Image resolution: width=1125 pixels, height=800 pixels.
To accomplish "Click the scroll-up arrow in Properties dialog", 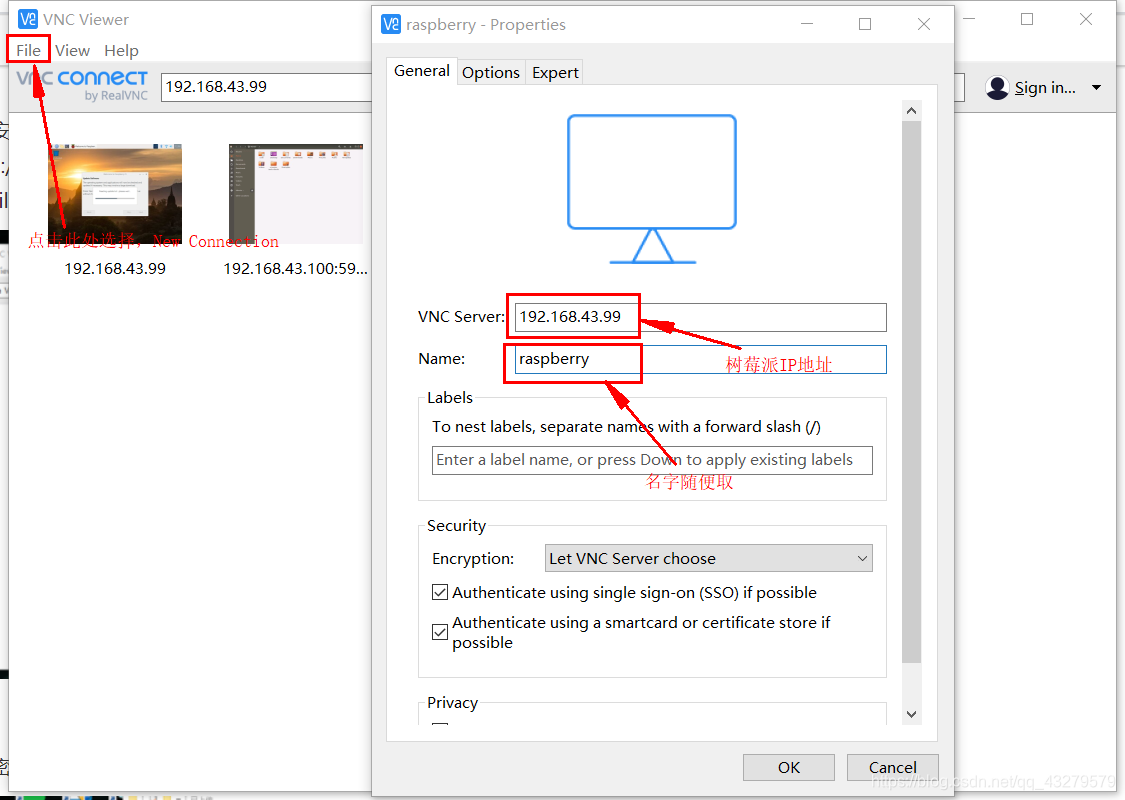I will pos(911,109).
